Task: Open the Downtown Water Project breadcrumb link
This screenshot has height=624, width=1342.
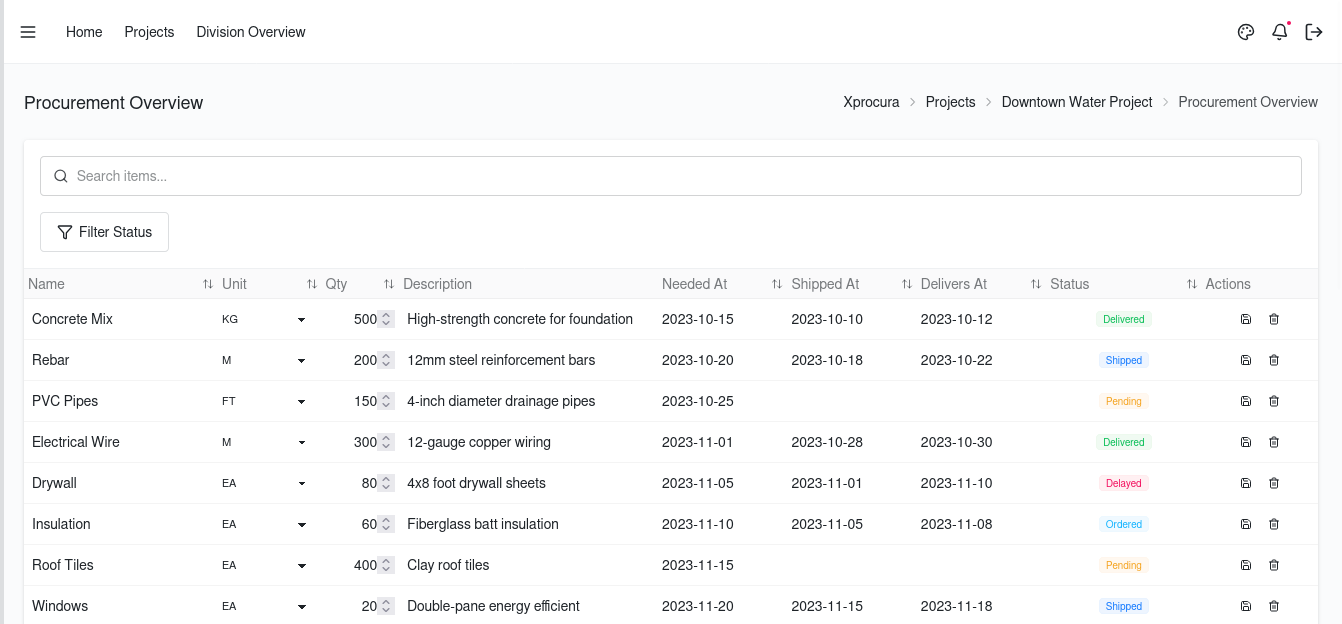Action: [x=1077, y=102]
